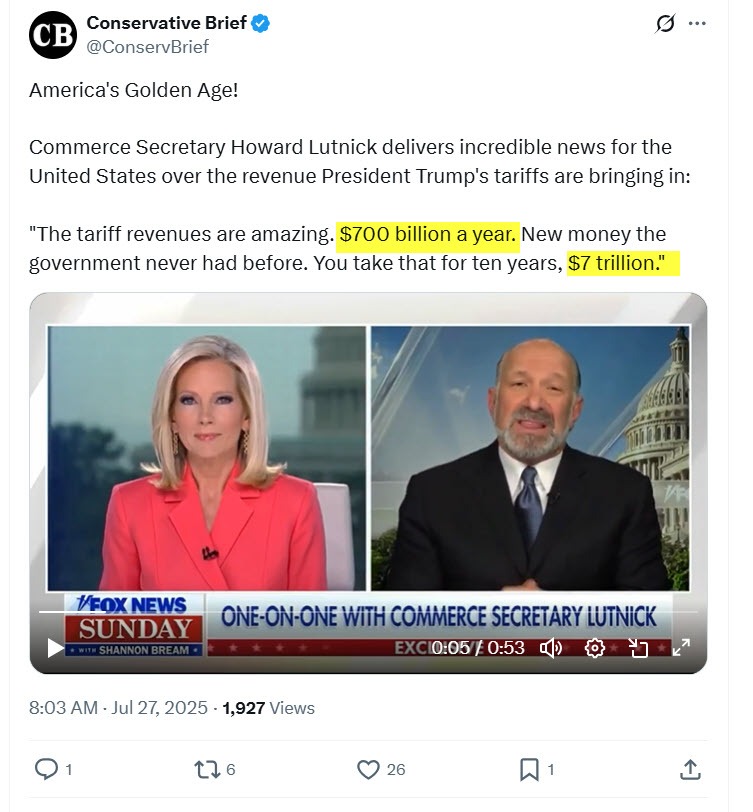Enable picture-in-picture mode for video
Image resolution: width=753 pixels, height=812 pixels.
(638, 648)
